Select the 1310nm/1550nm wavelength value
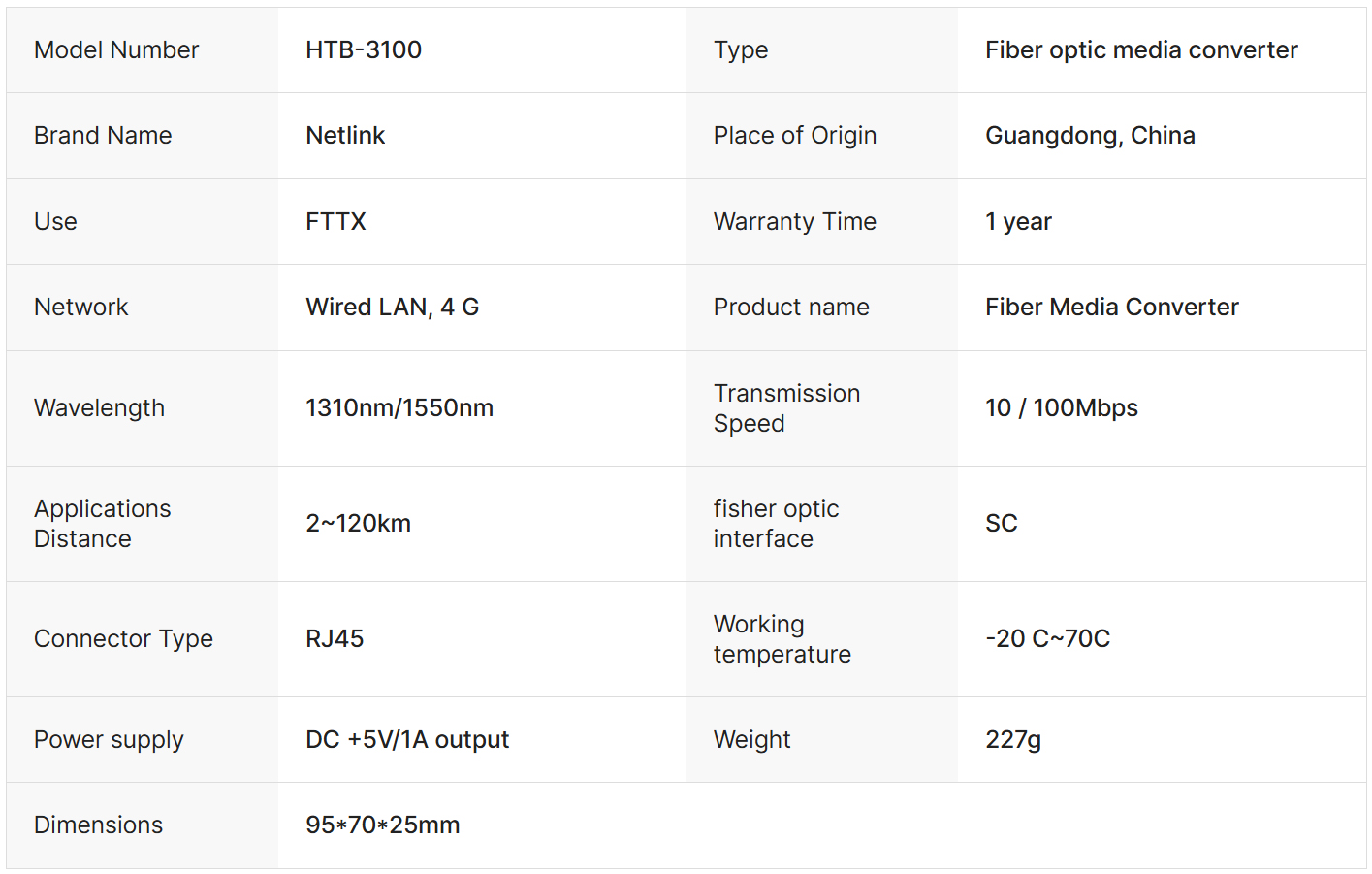1372x874 pixels. tap(399, 408)
